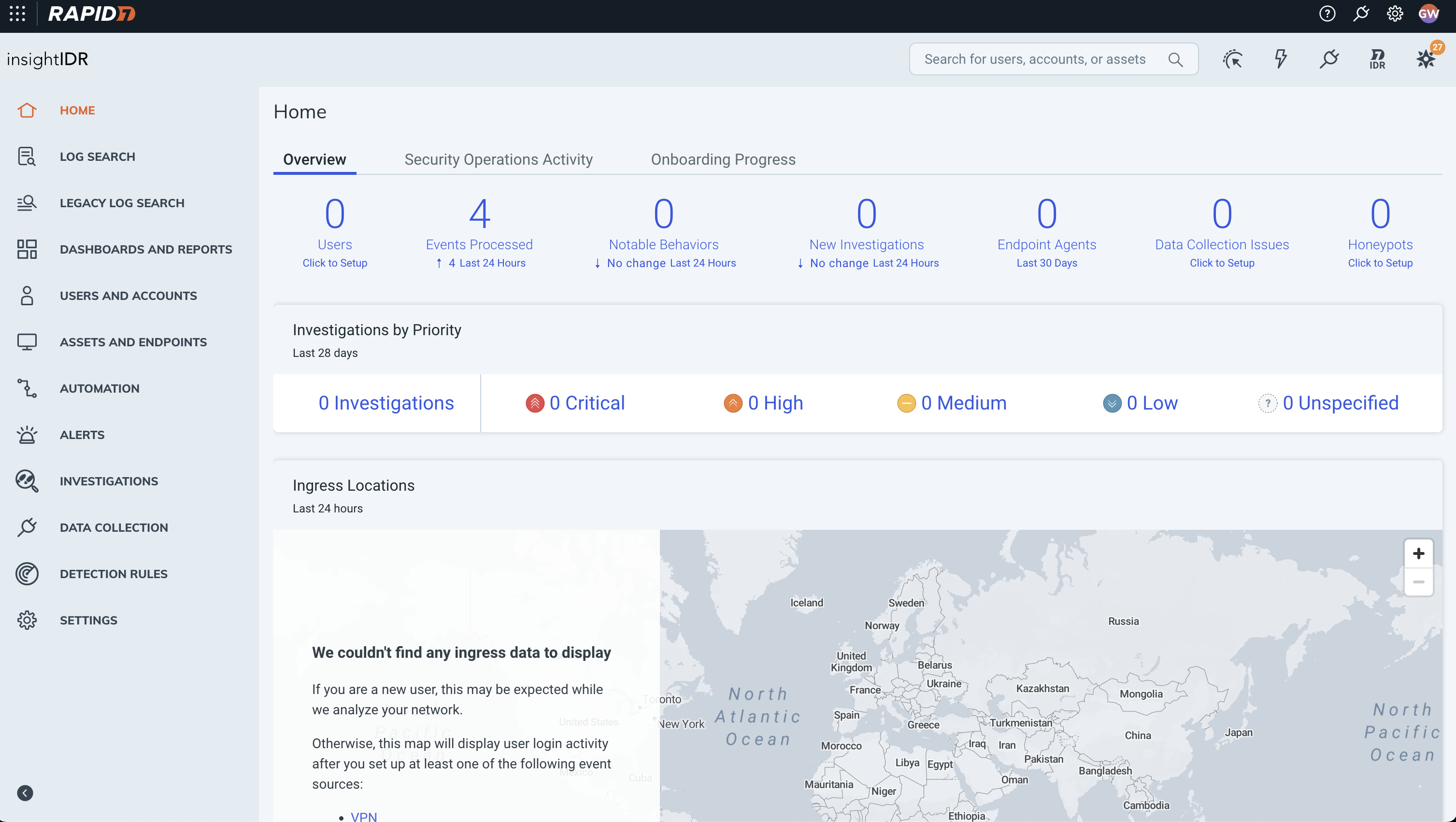Open the guided tour cursor icon
Image resolution: width=1456 pixels, height=822 pixels.
[x=1233, y=59]
